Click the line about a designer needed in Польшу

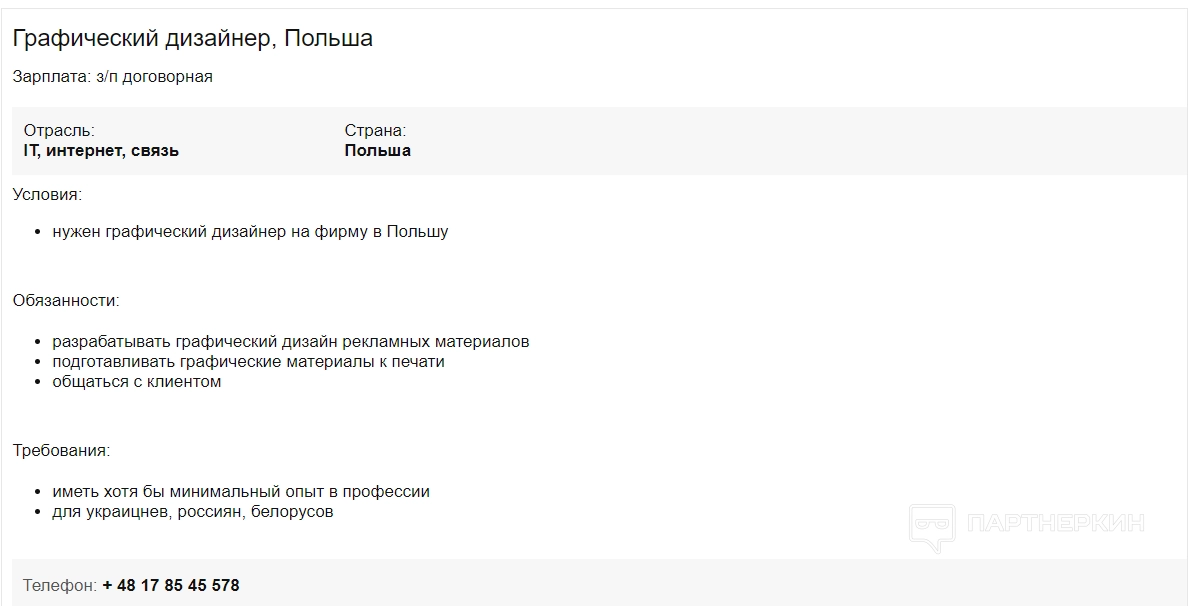coord(250,232)
